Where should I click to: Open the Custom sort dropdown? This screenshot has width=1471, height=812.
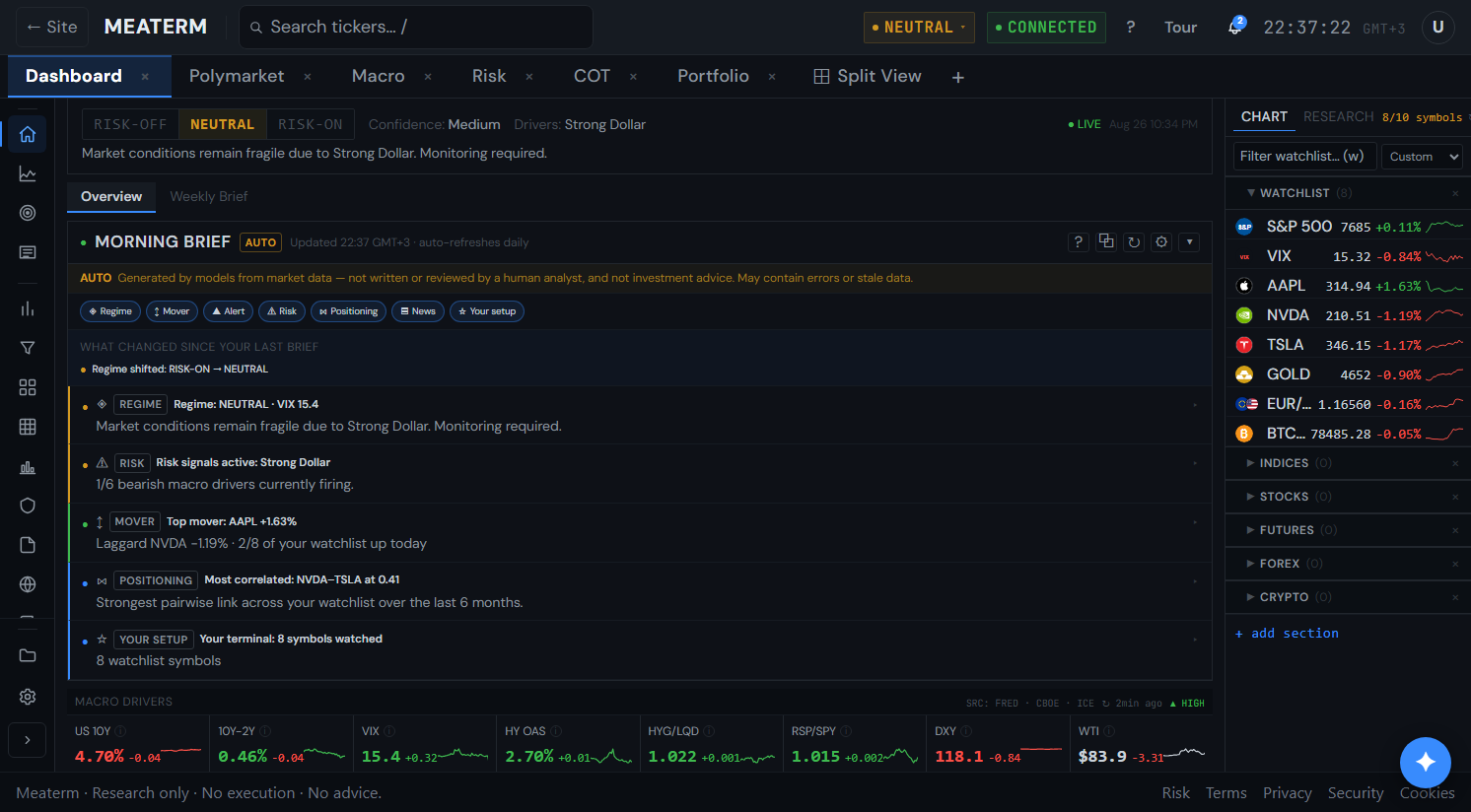[1422, 157]
